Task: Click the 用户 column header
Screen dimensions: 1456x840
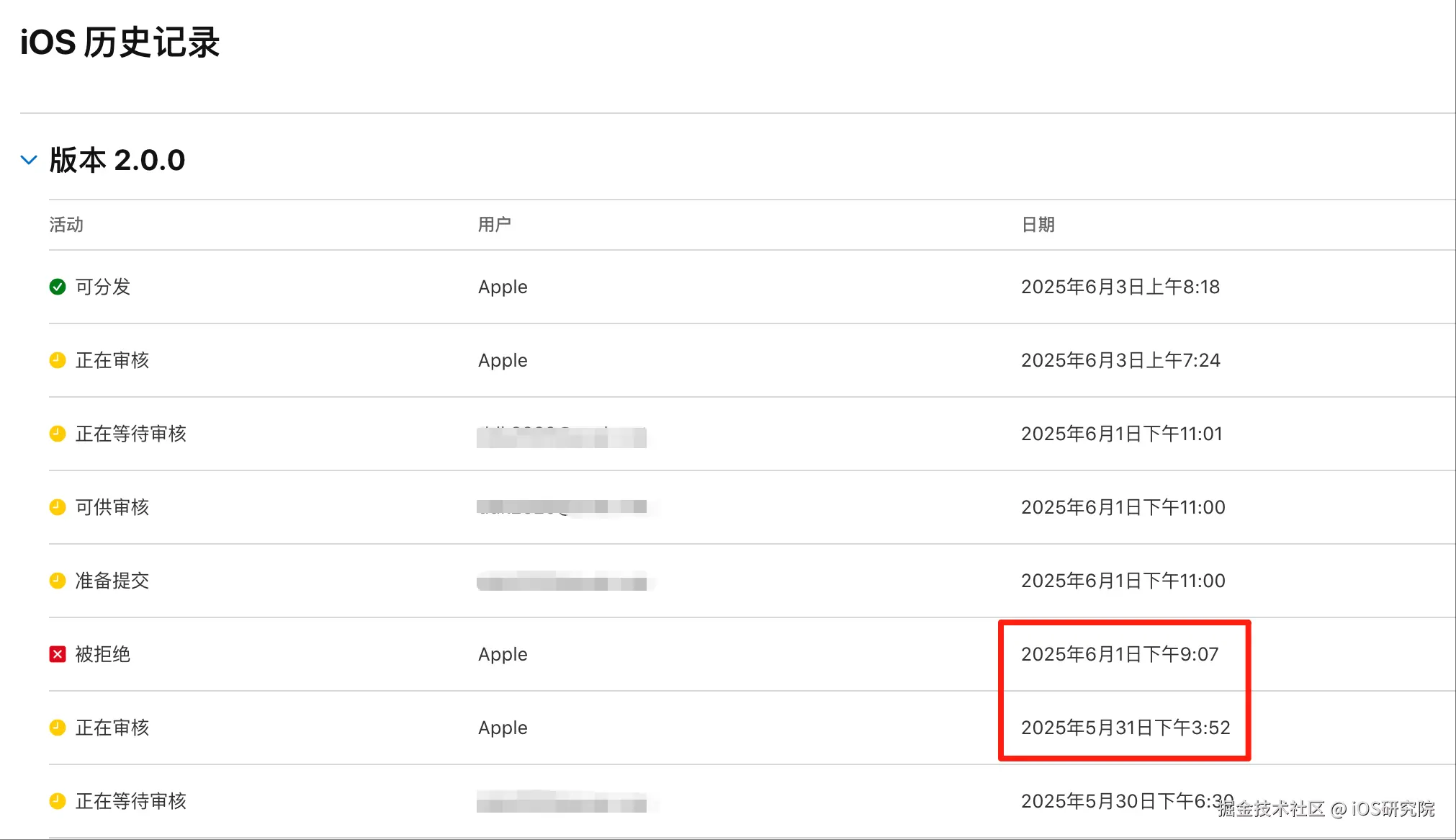Action: point(495,225)
